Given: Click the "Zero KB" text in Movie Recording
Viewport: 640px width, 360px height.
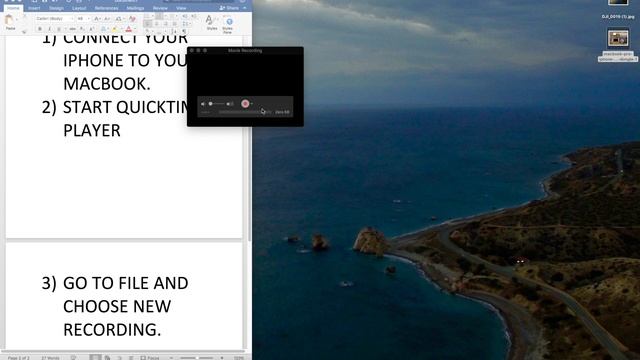Looking at the screenshot, I should click(282, 112).
